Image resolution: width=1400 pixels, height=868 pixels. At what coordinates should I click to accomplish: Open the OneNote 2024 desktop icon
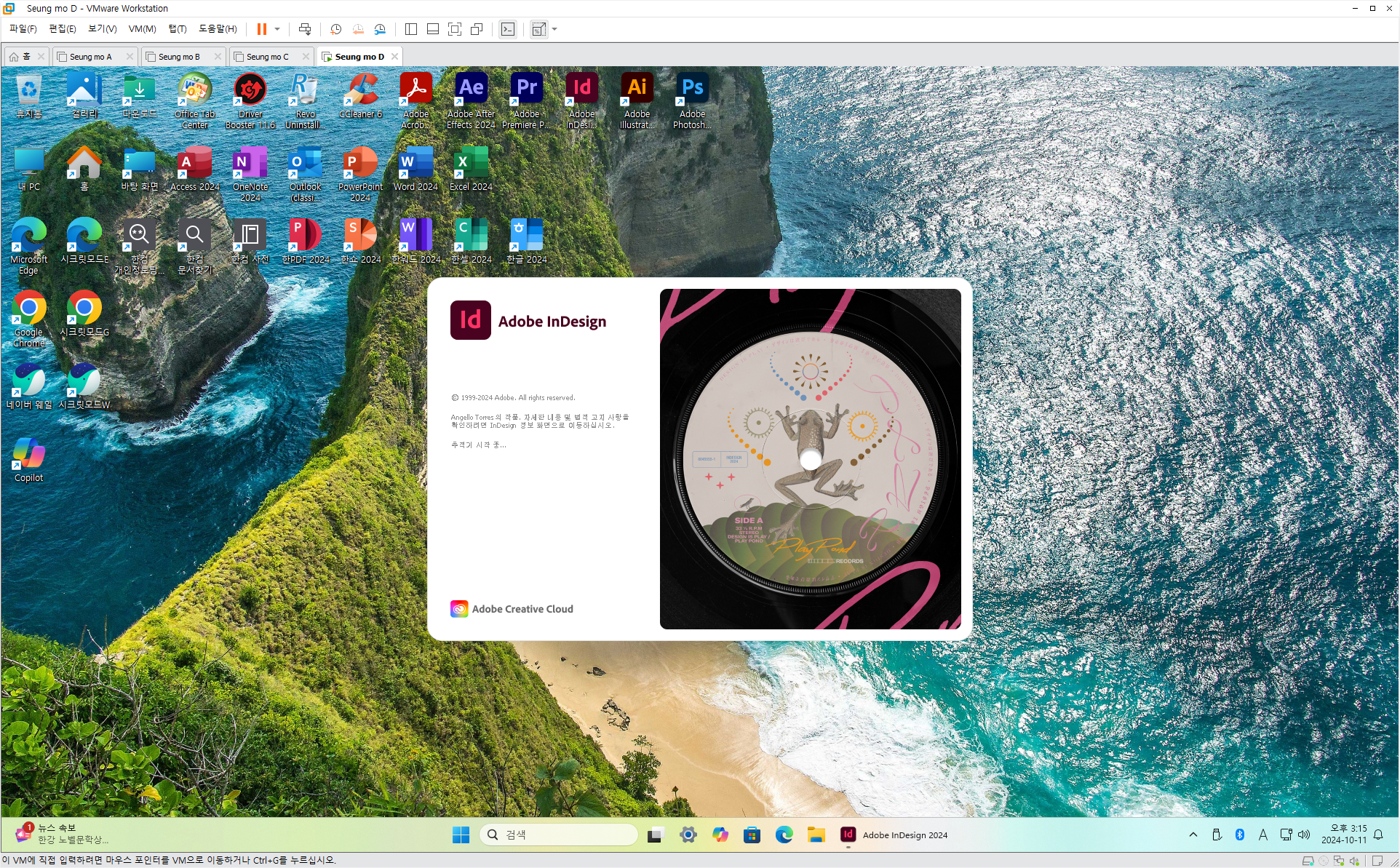coord(250,173)
